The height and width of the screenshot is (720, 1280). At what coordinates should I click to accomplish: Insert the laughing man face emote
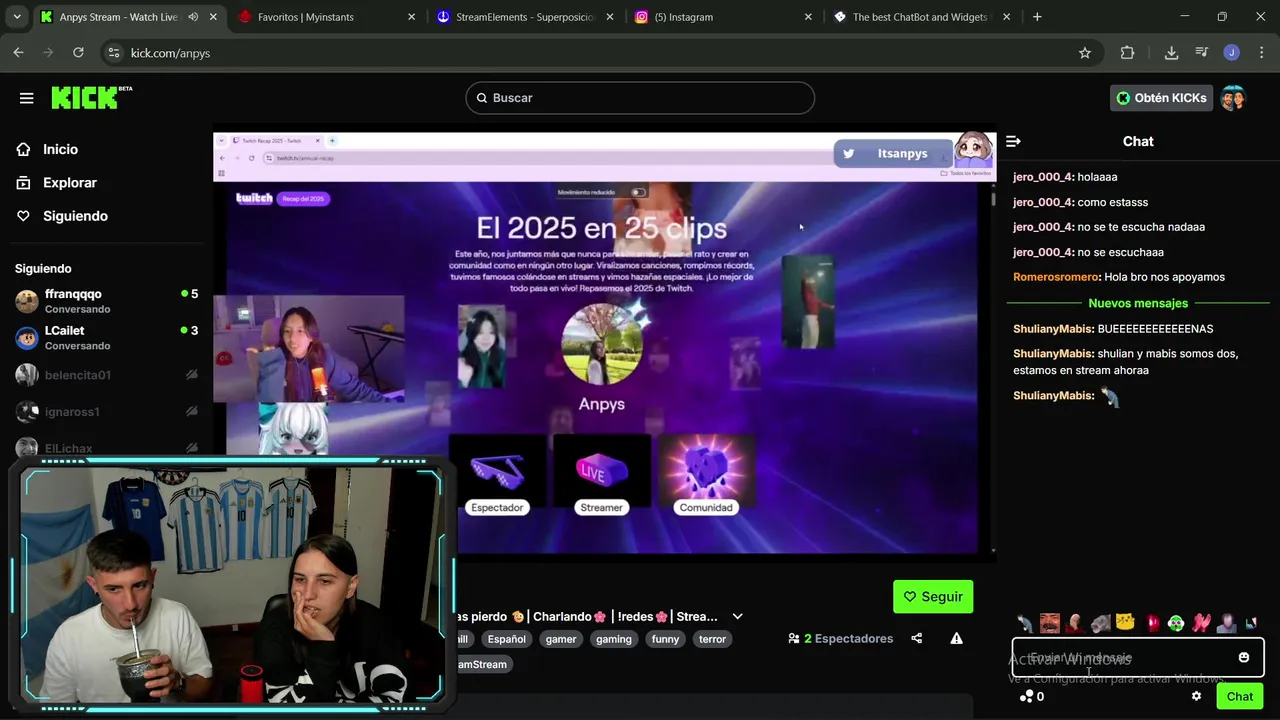[x=1049, y=623]
